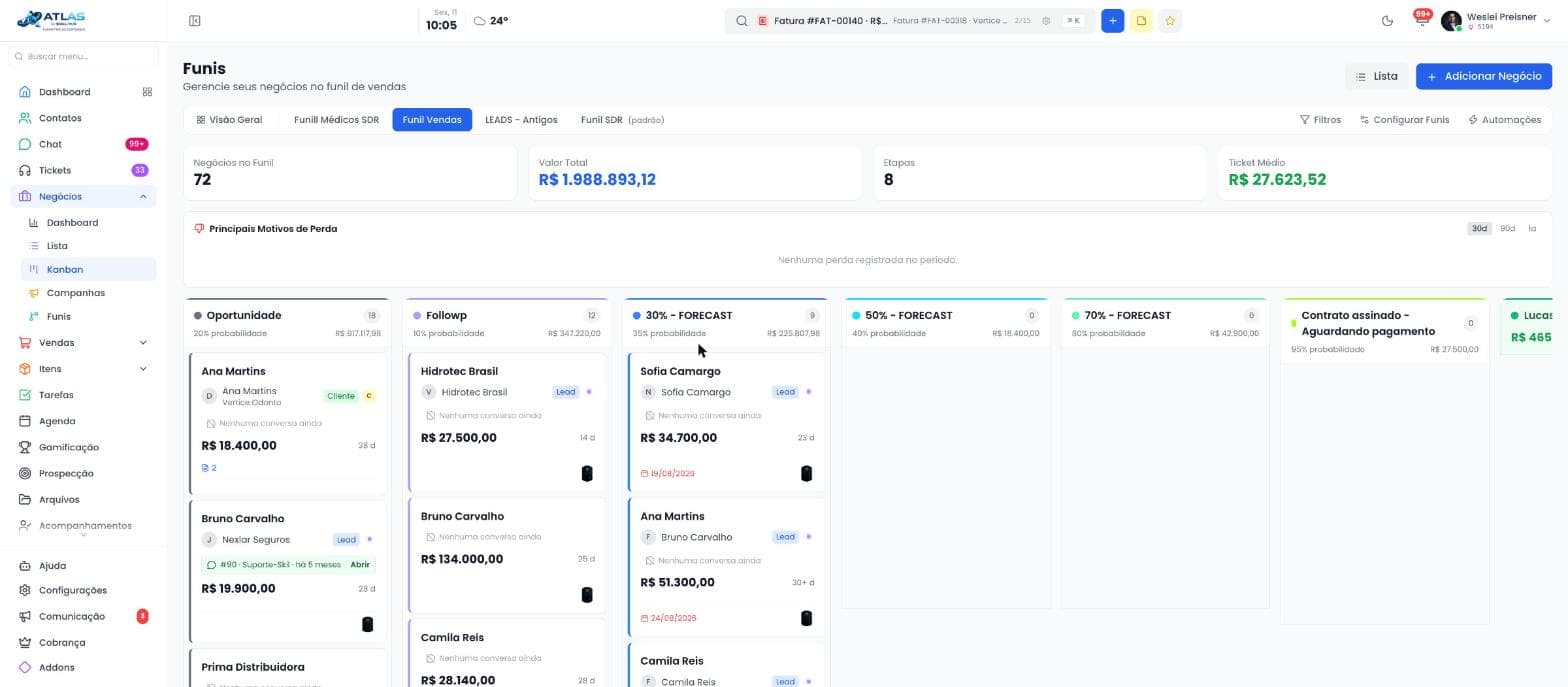Open Ajuda help page
1568x687 pixels.
coord(52,566)
